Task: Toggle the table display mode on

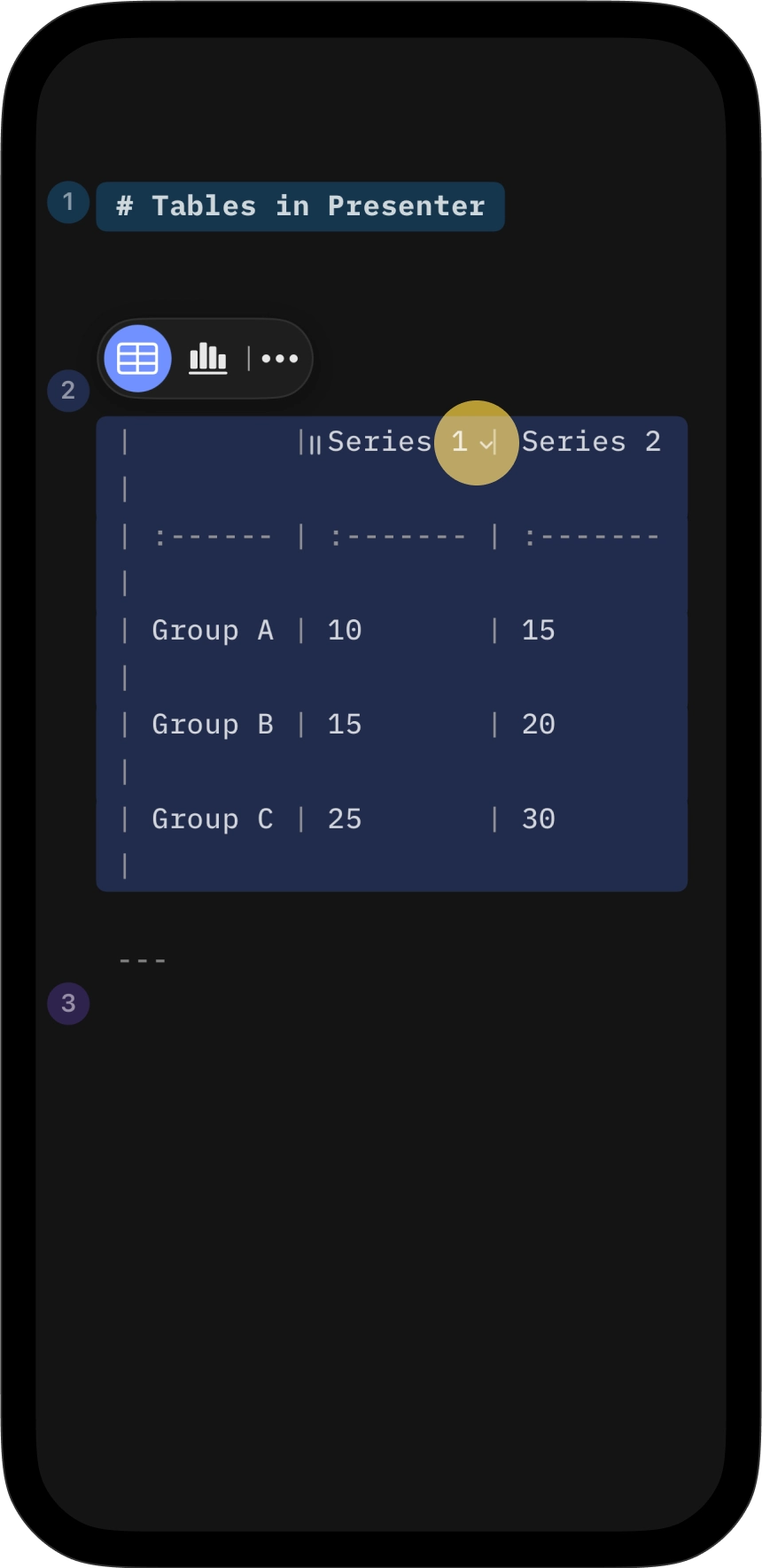Action: click(x=137, y=359)
